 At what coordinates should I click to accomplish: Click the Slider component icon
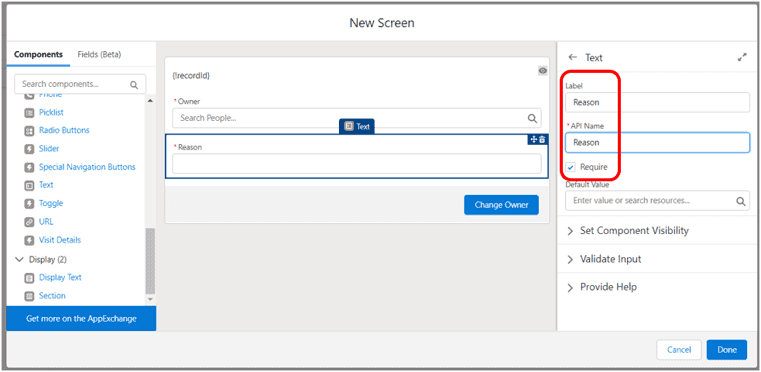click(29, 149)
